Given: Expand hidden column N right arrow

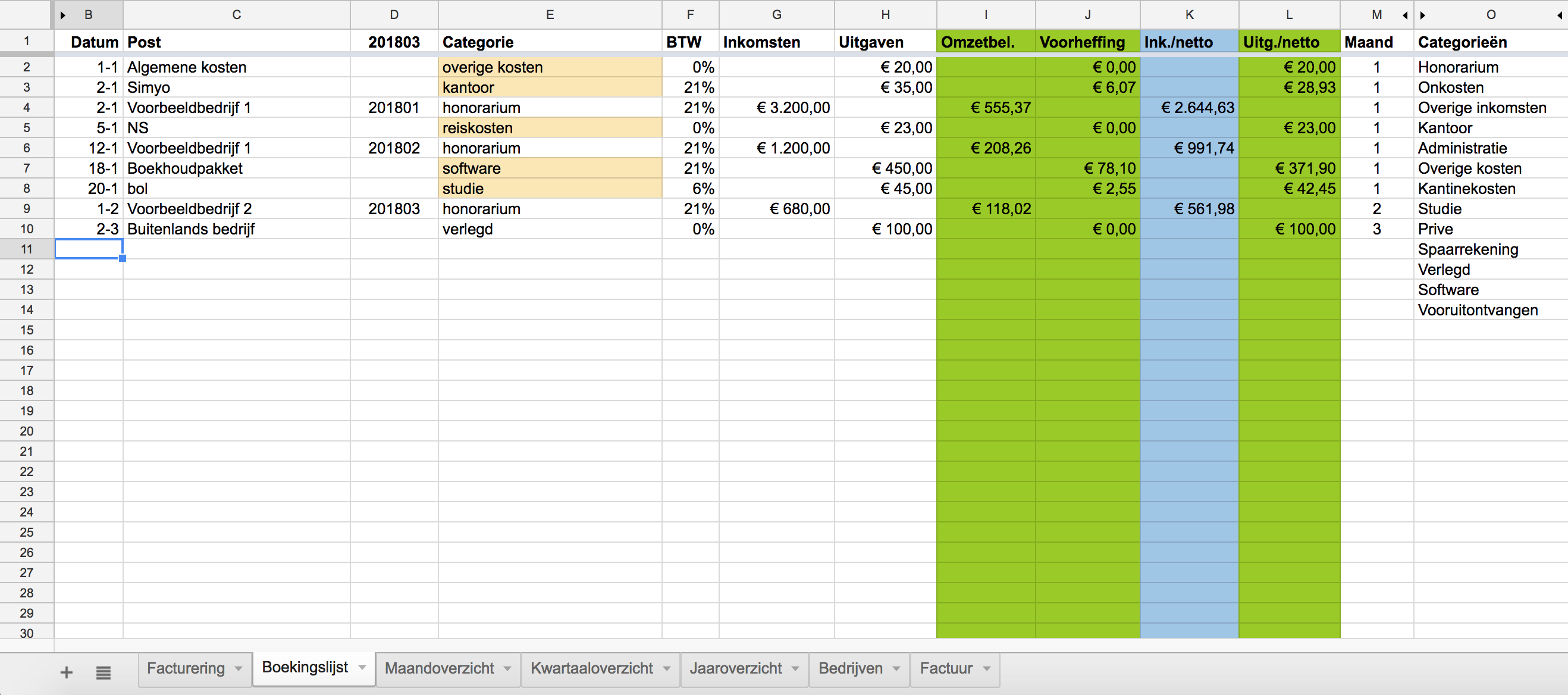Looking at the screenshot, I should point(1422,15).
